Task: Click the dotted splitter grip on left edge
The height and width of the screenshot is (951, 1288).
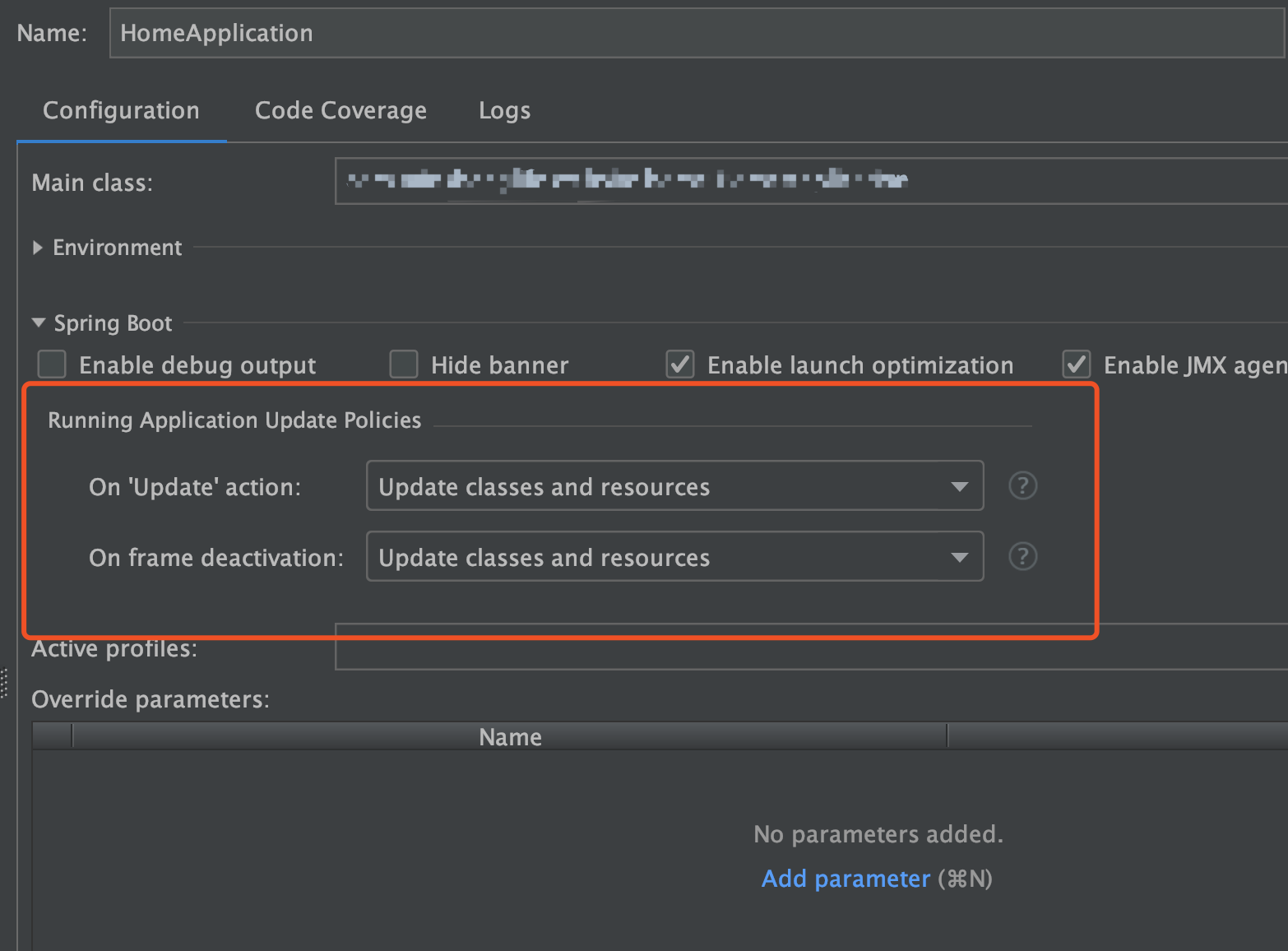Action: point(4,683)
